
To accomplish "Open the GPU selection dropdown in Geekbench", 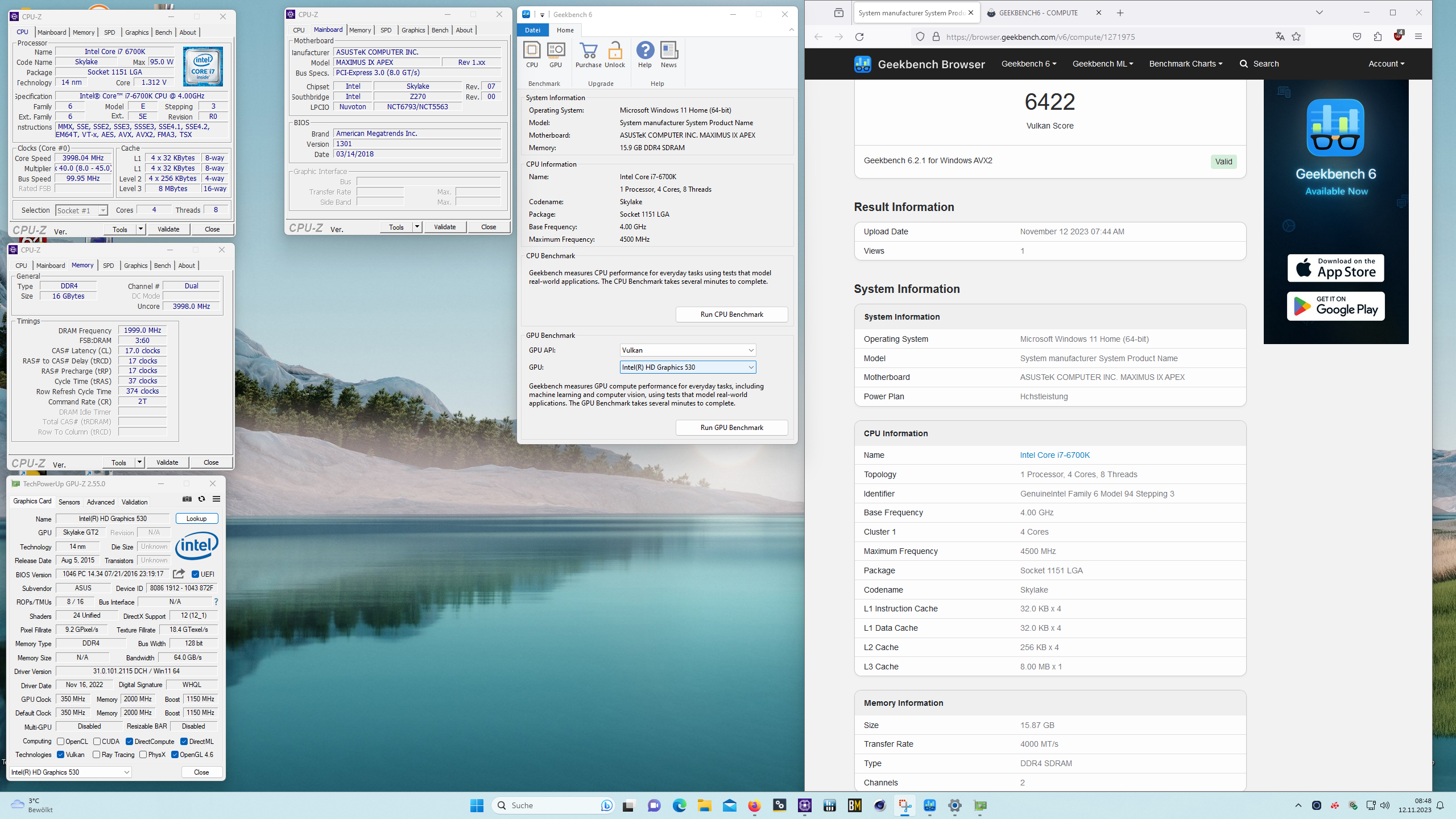I will coord(688,367).
